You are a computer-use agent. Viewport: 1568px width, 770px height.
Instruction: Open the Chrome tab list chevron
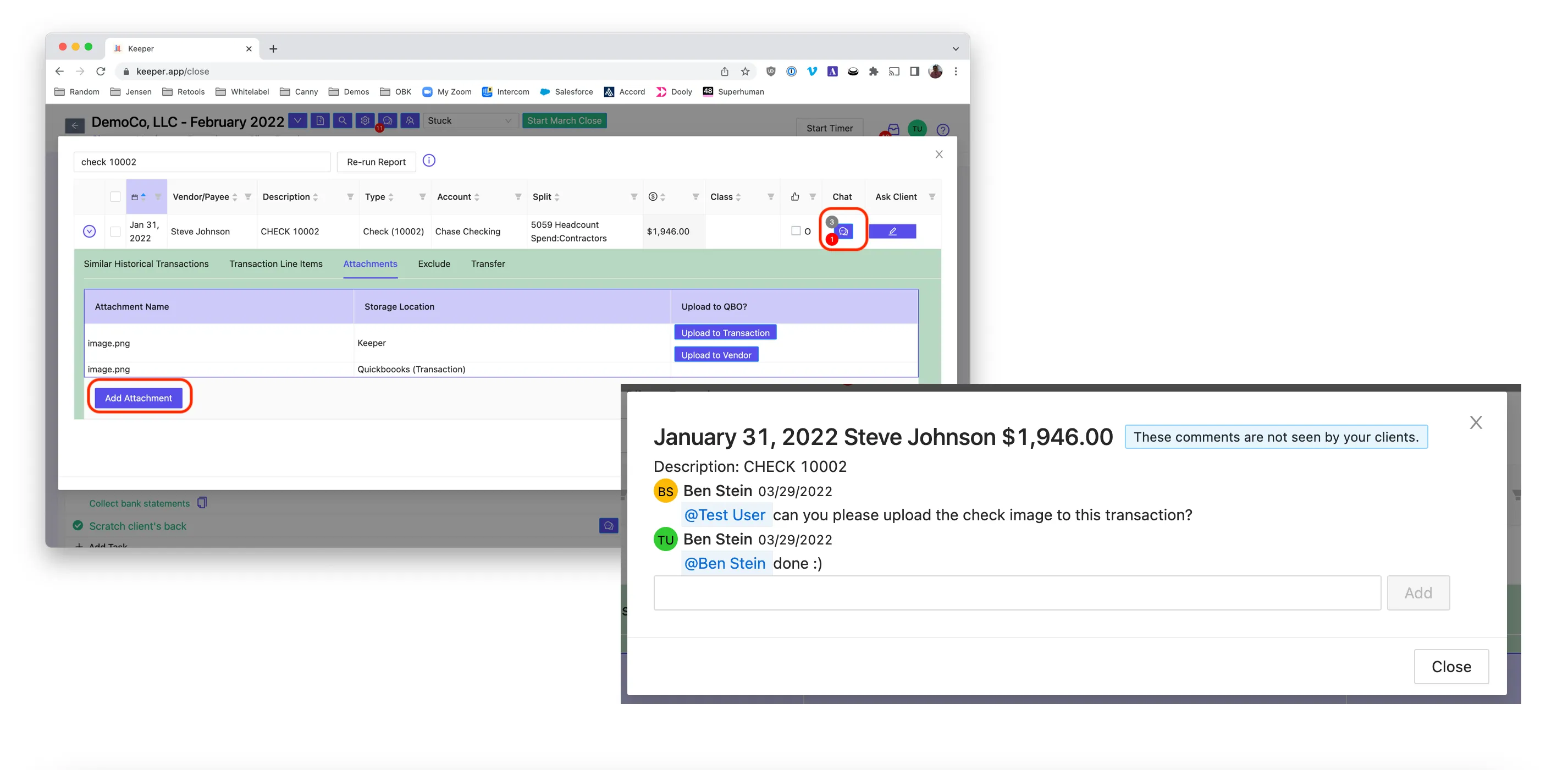[956, 49]
